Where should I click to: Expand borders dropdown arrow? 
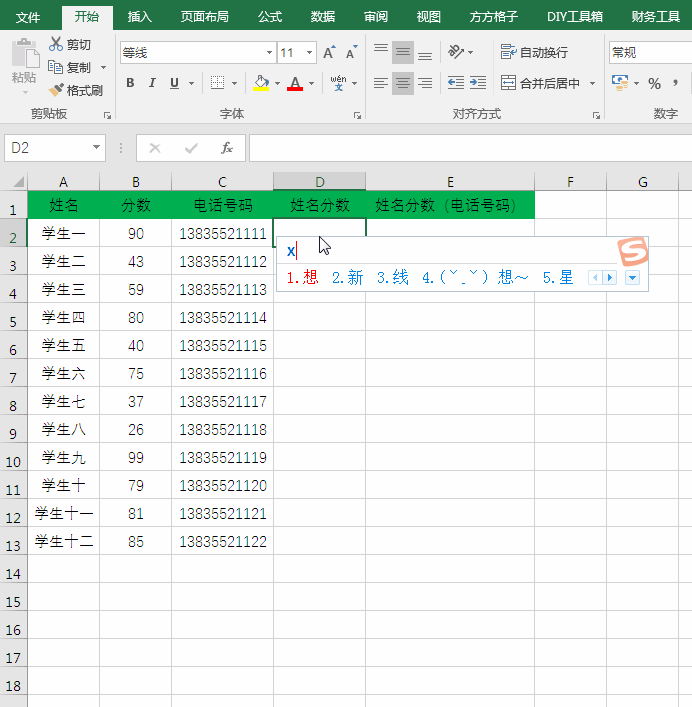[x=234, y=83]
